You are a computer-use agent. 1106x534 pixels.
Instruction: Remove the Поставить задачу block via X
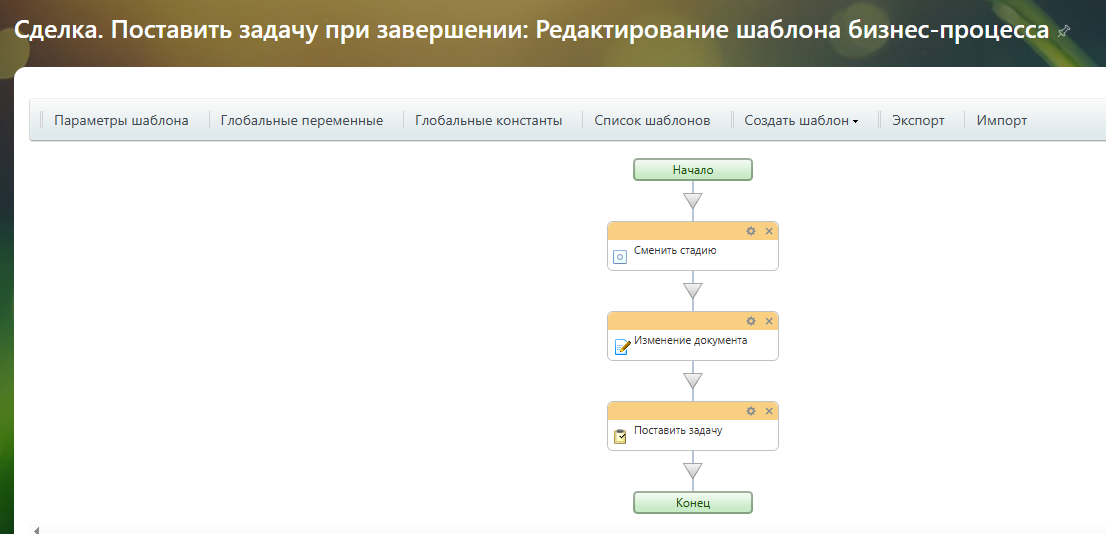point(769,411)
